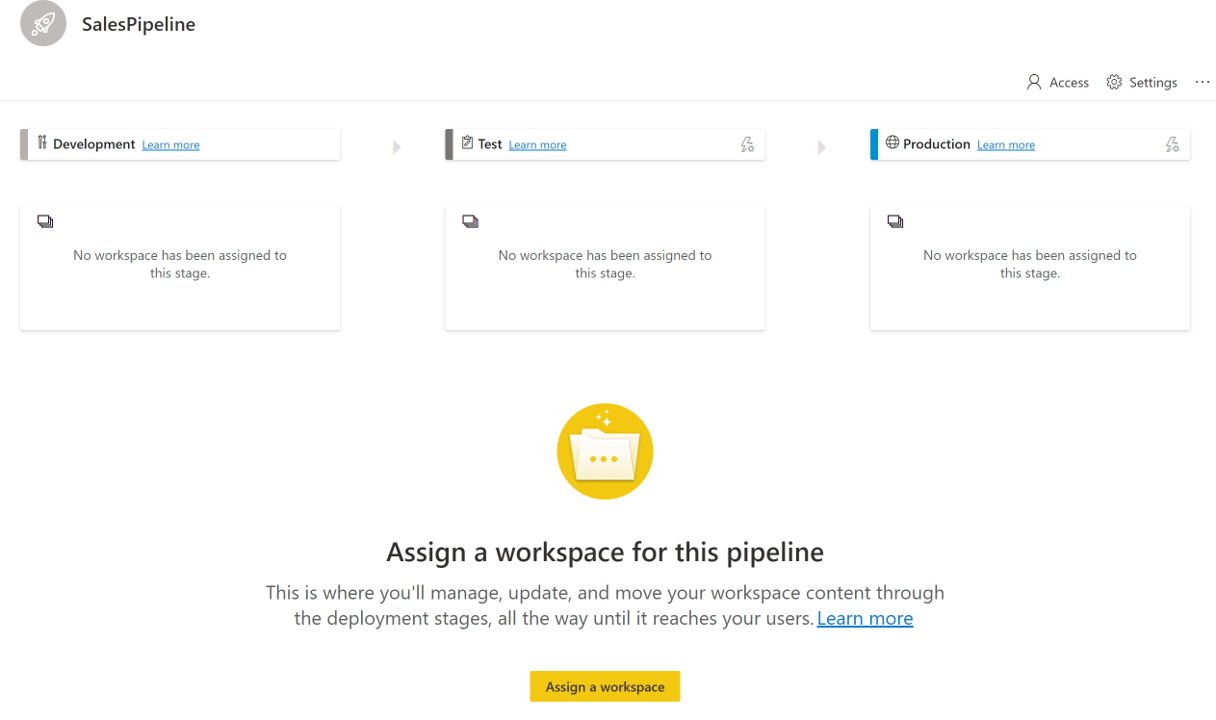Screen dimensions: 1216x720
Task: Open Settings gear icon
Action: pos(1114,82)
